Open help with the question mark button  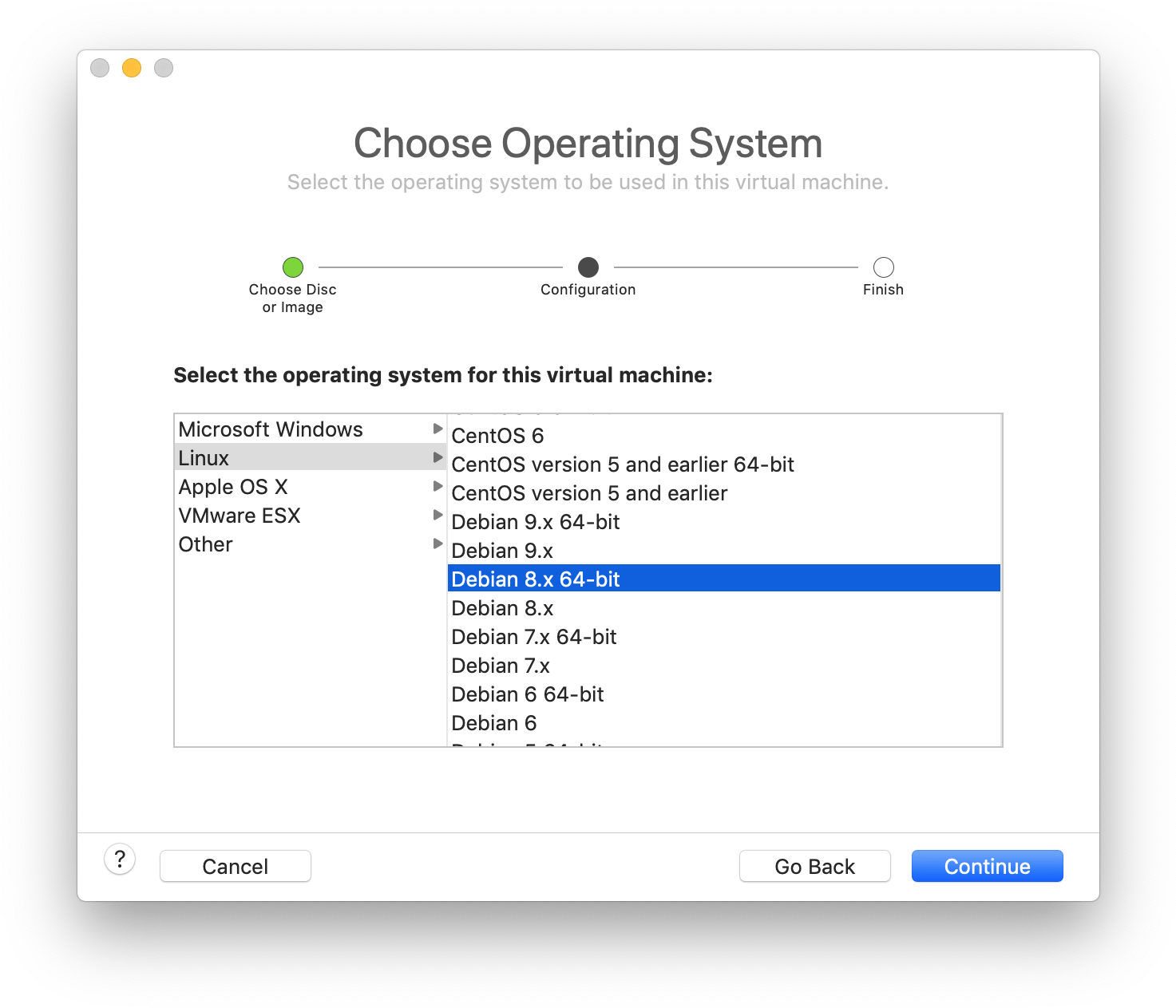click(120, 860)
